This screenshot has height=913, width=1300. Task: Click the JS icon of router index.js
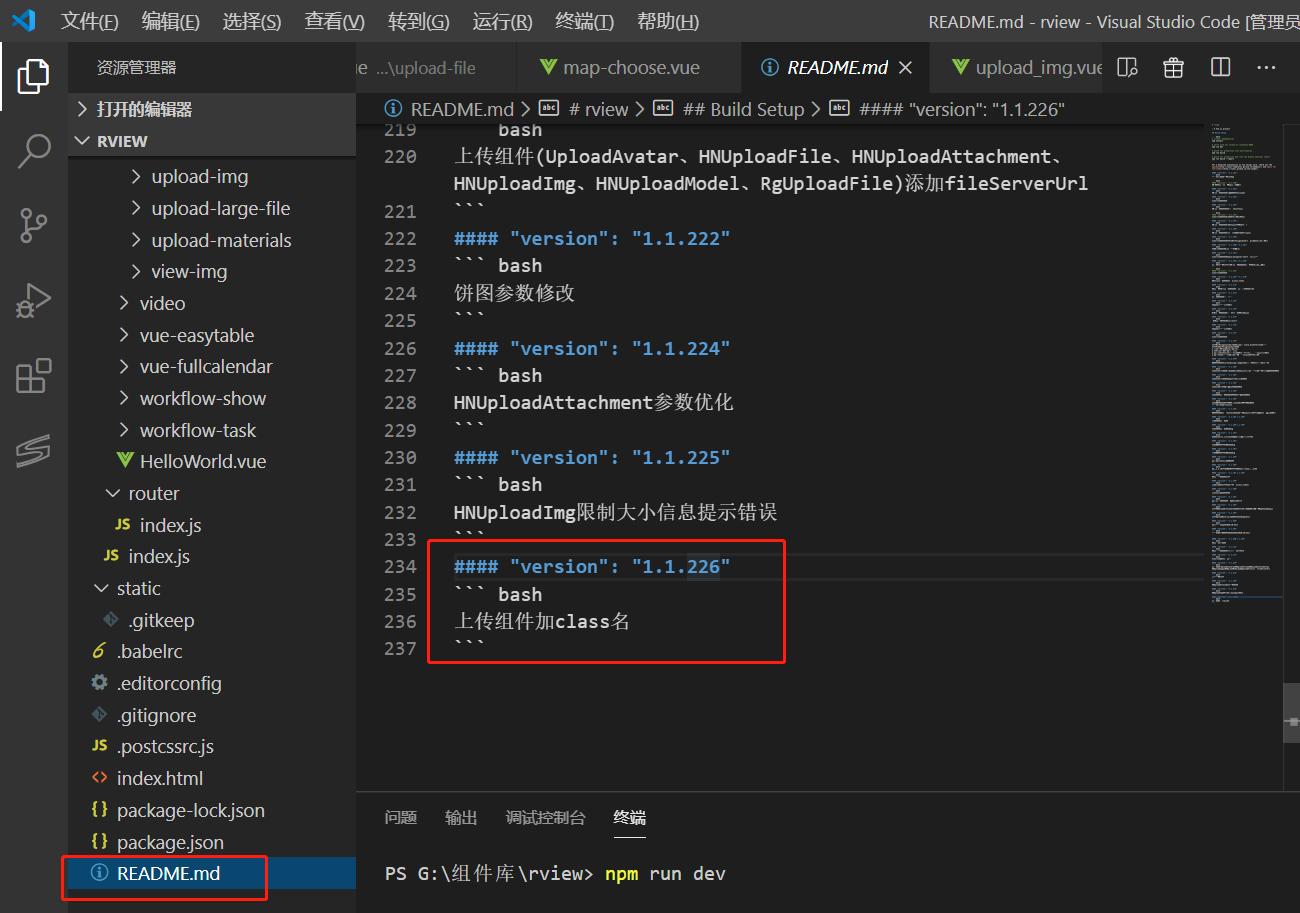[x=123, y=525]
